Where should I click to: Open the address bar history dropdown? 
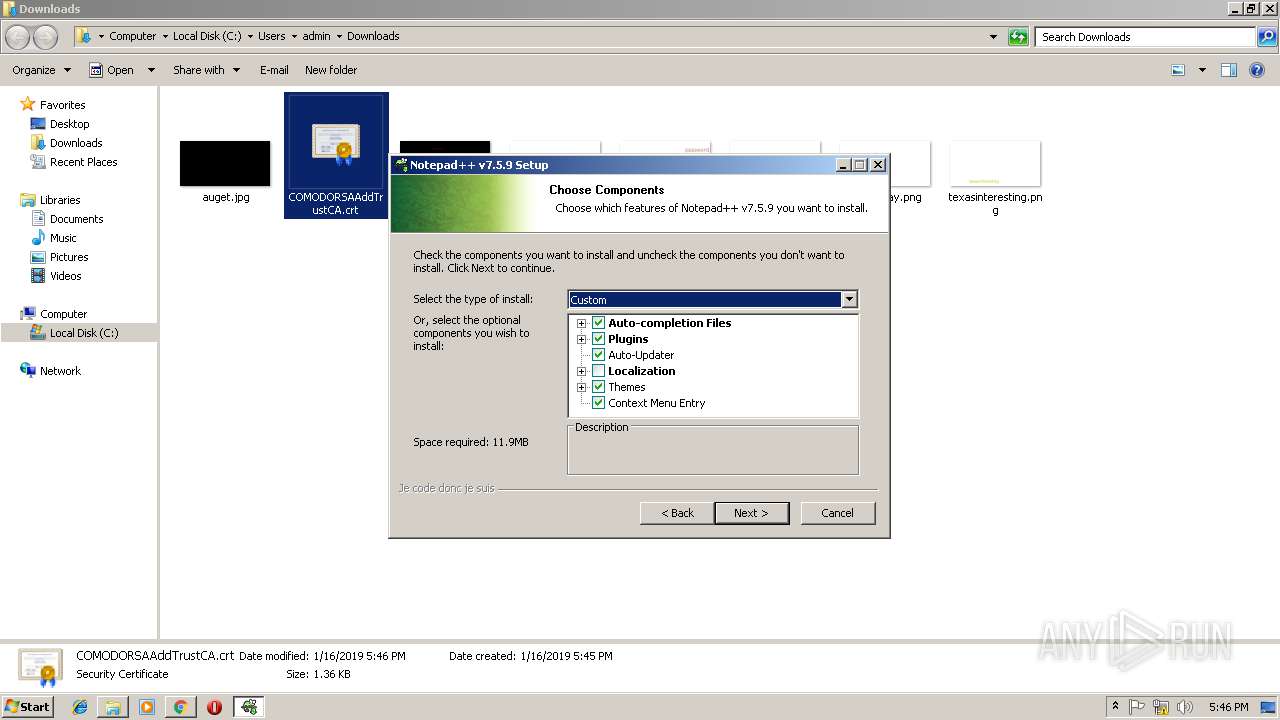993,37
